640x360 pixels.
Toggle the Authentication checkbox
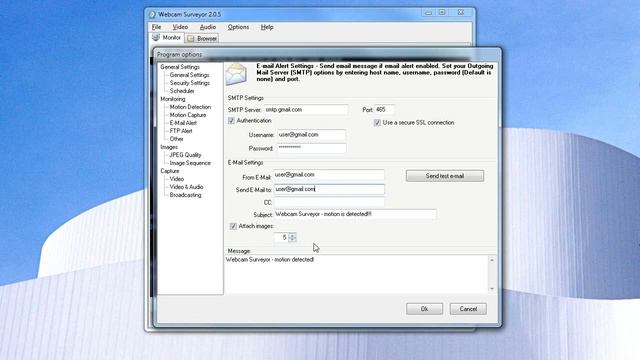(231, 121)
